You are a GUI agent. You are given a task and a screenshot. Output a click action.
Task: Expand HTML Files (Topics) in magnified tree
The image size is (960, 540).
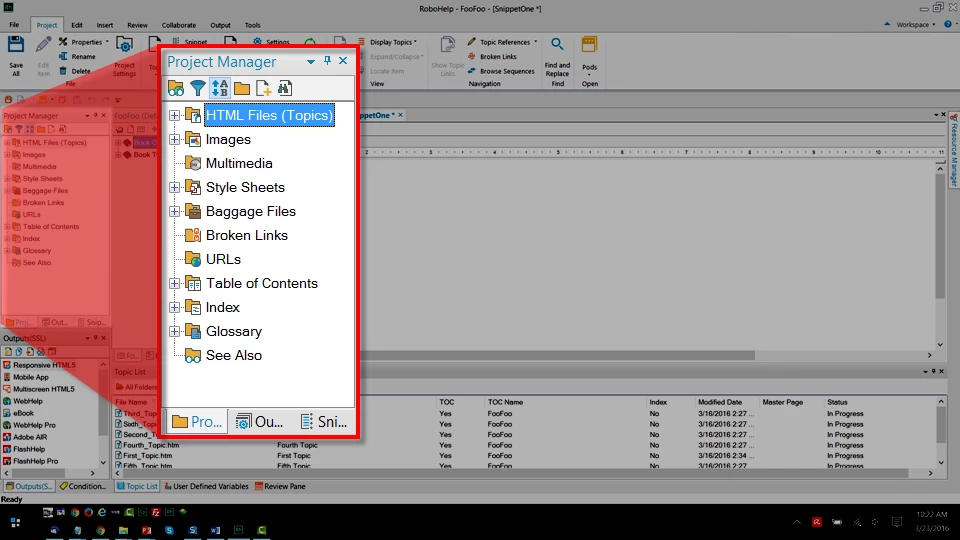[174, 115]
